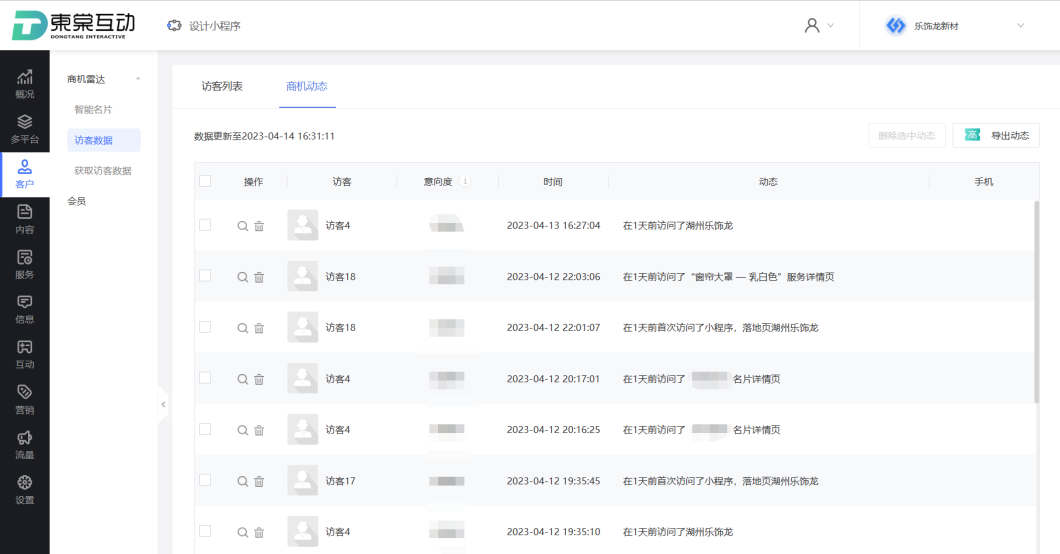This screenshot has height=554, width=1060.
Task: Open the 服务 sidebar section
Action: pos(24,264)
